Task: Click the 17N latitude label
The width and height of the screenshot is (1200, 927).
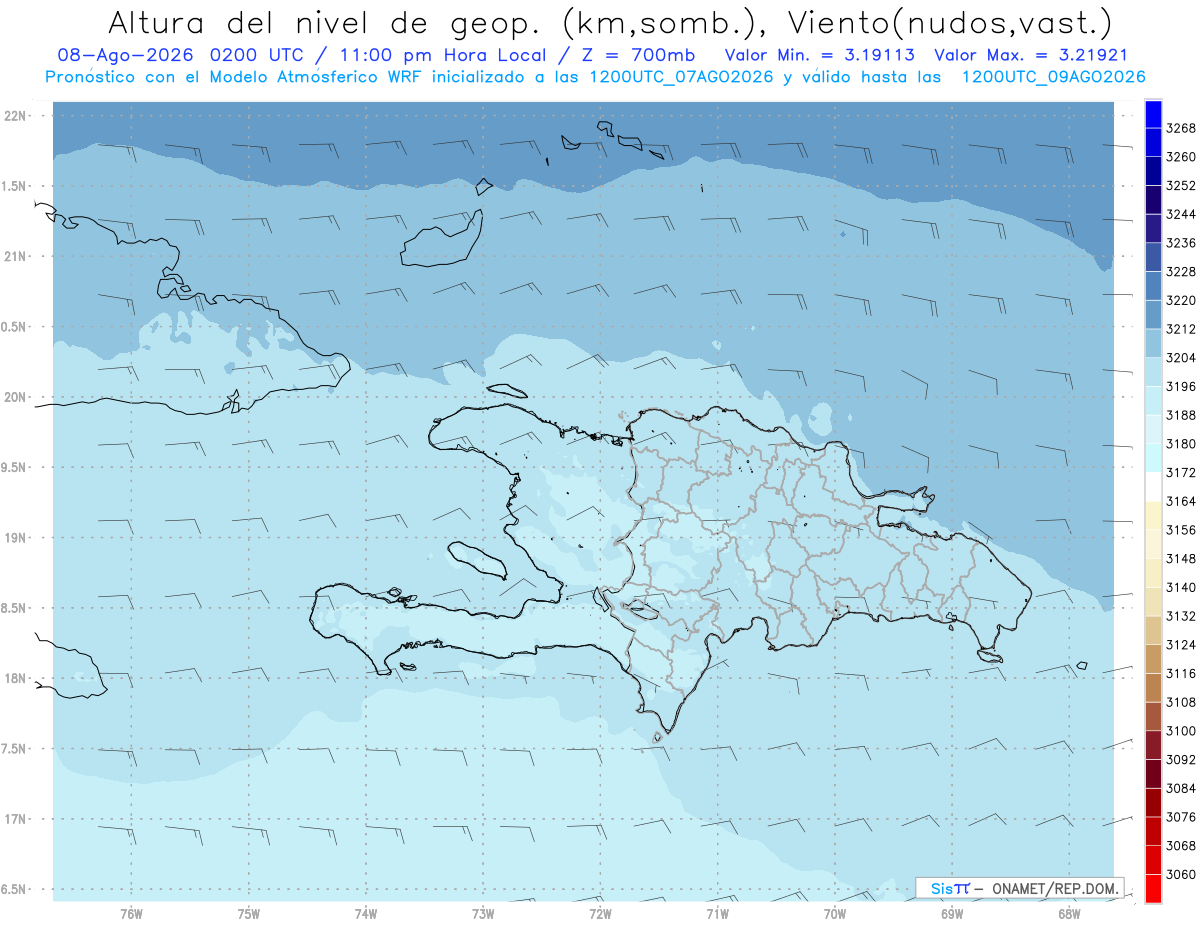Action: pos(15,820)
